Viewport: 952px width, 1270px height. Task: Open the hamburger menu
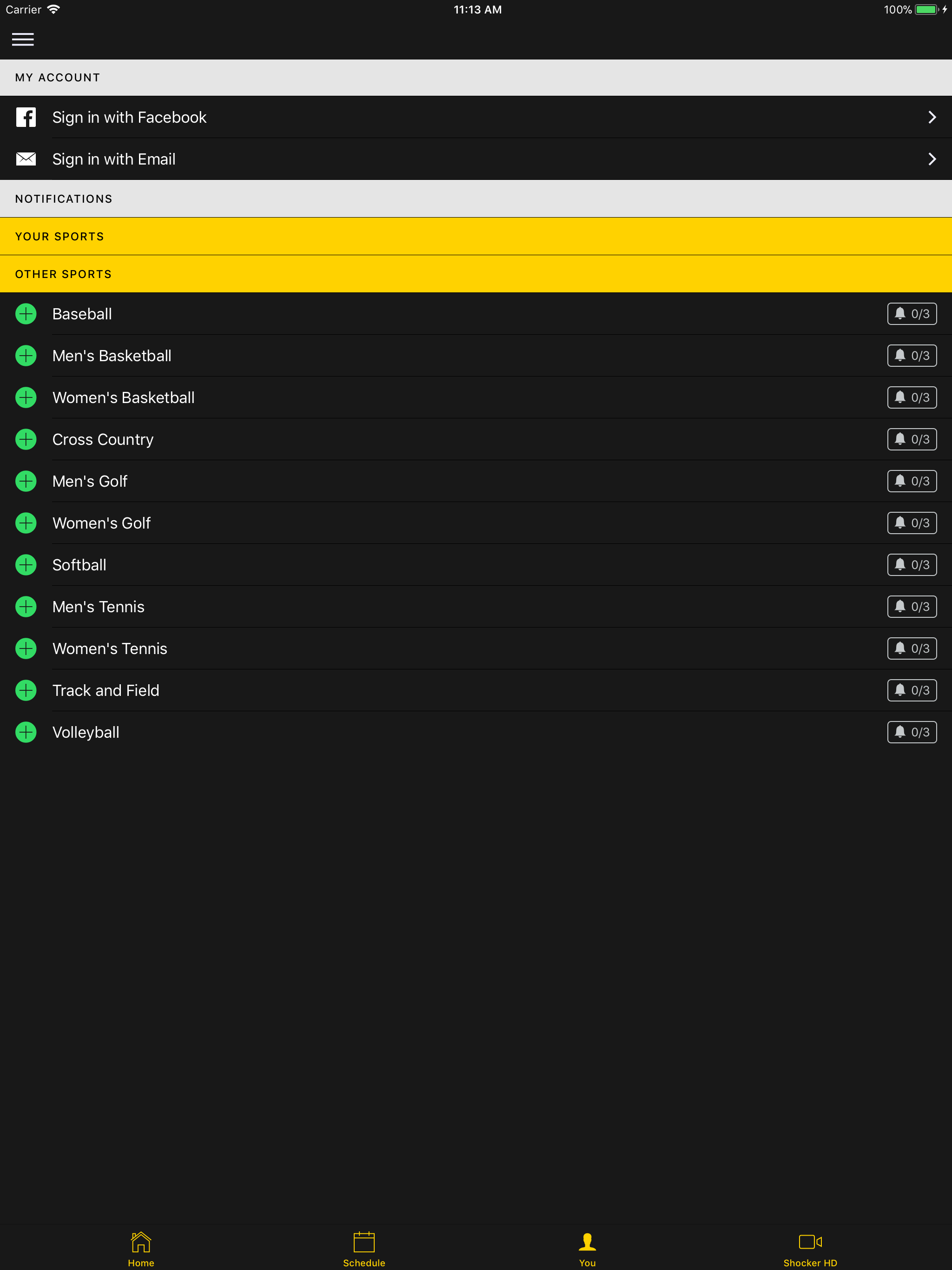(23, 39)
